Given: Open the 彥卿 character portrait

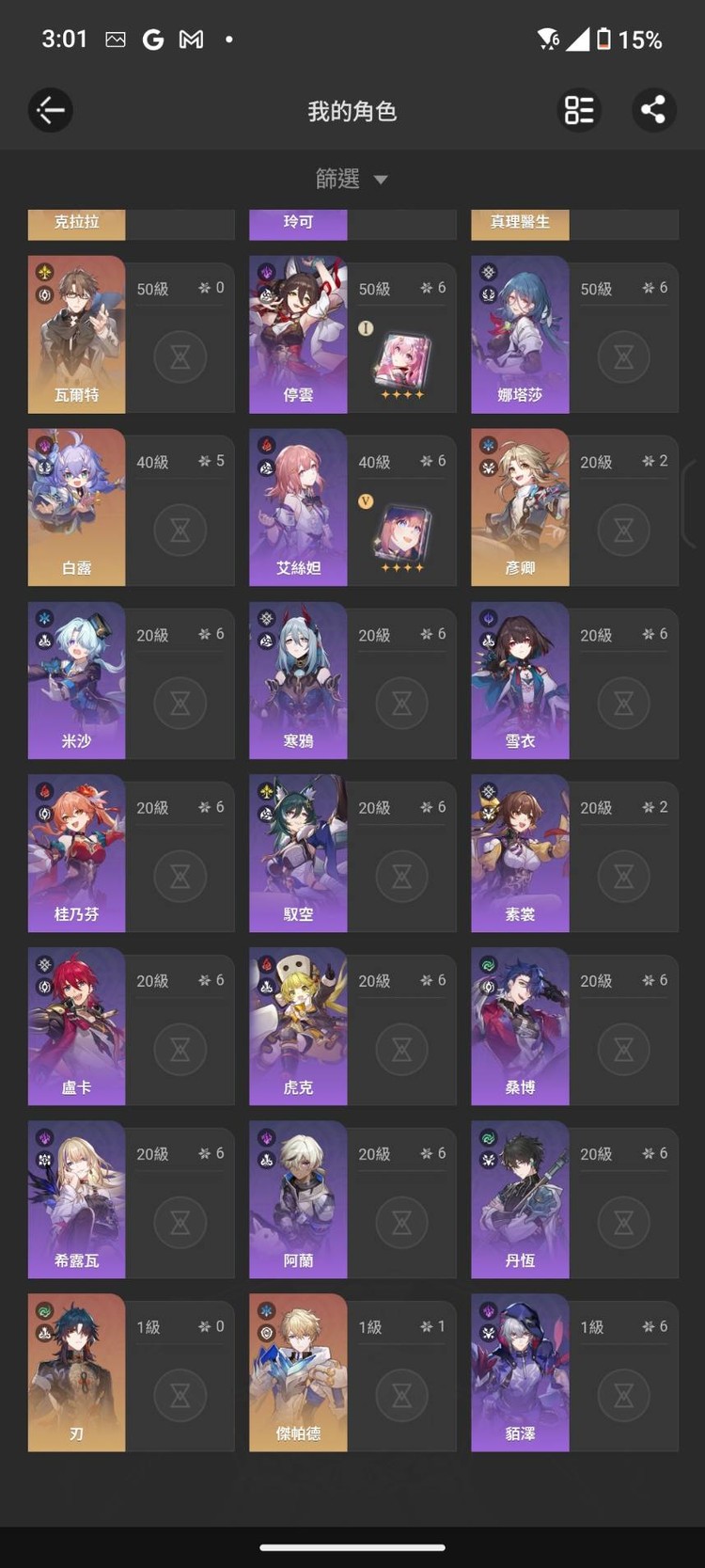Looking at the screenshot, I should click(520, 508).
